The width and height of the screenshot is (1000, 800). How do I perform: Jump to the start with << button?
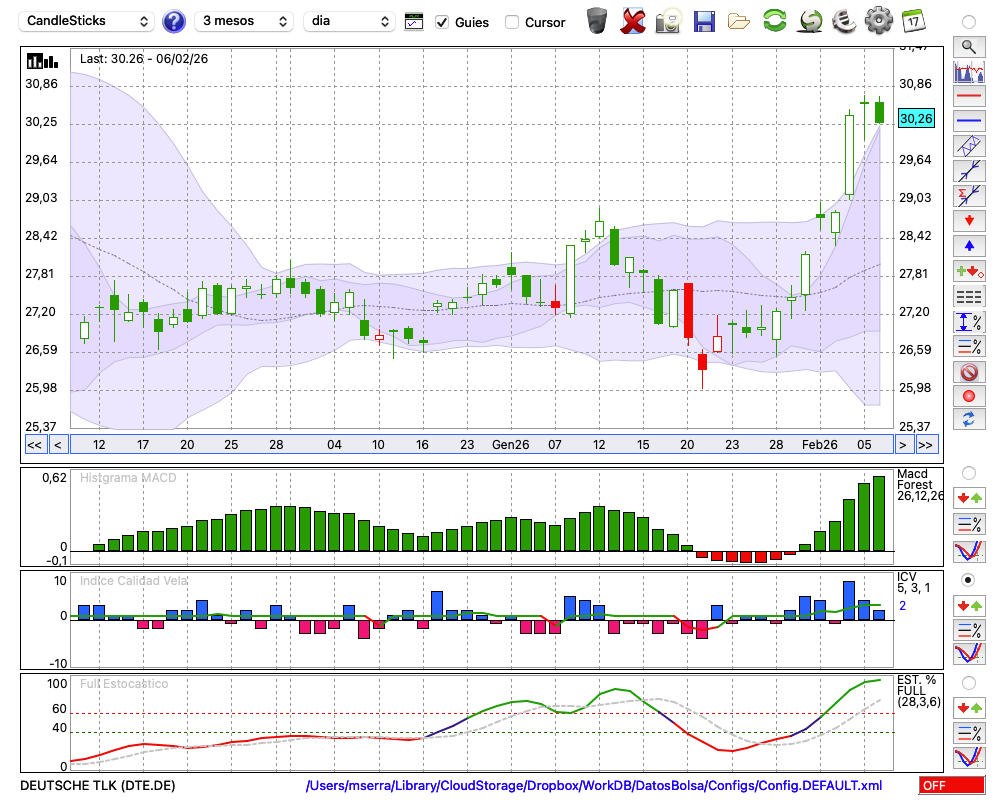pos(34,445)
